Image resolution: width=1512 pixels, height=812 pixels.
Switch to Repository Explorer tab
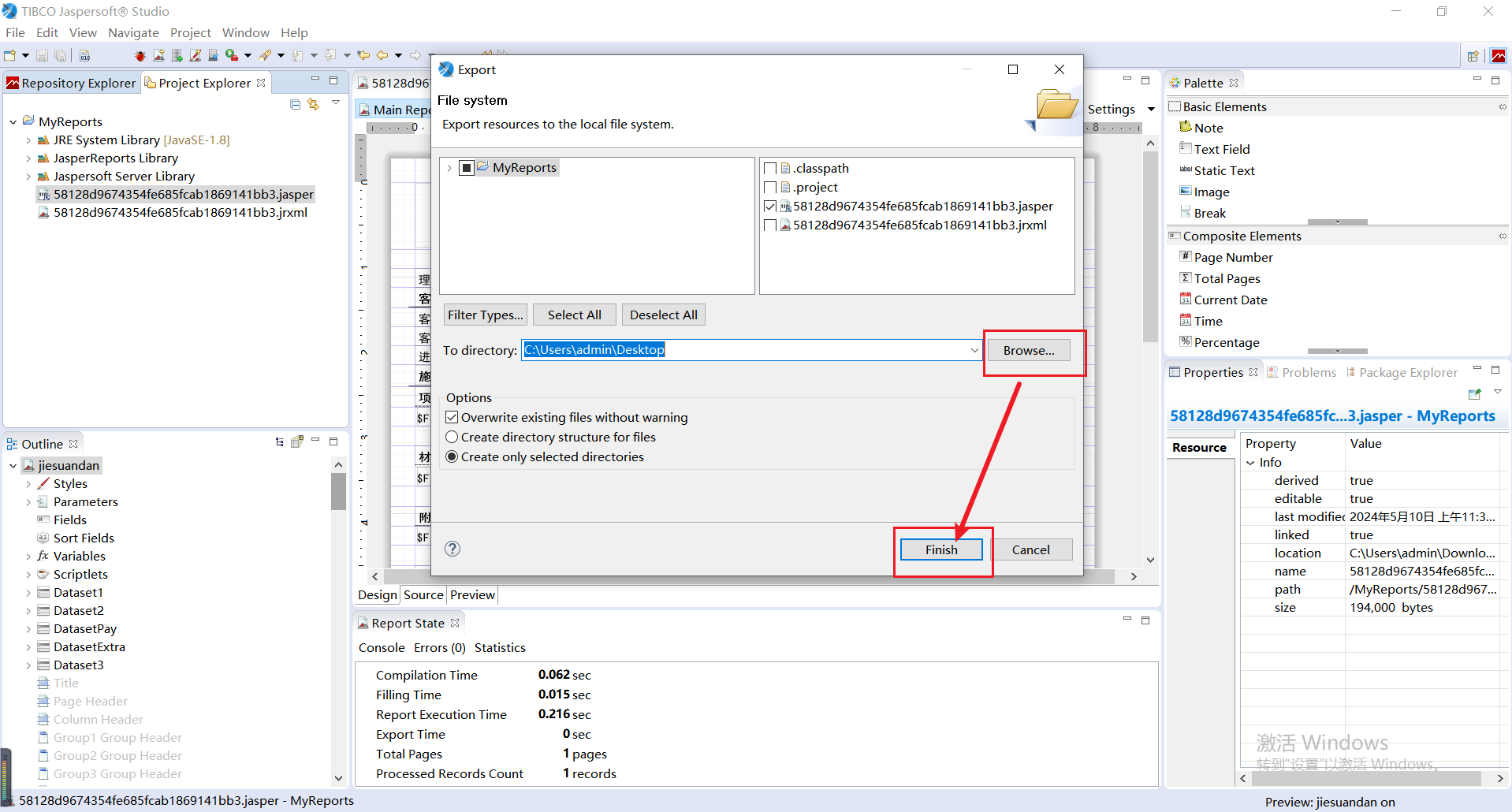coord(71,83)
